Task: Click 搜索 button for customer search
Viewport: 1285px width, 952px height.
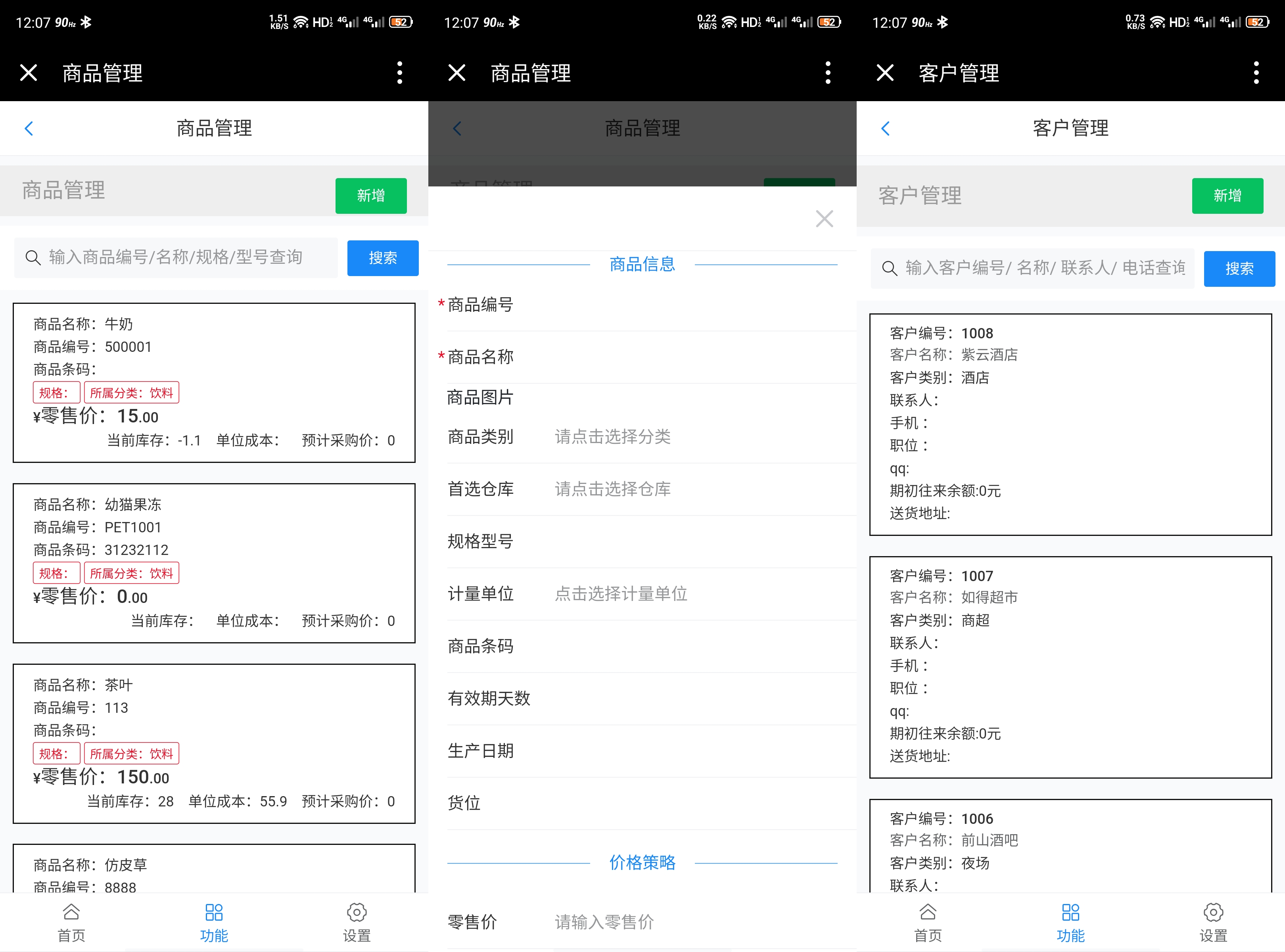Action: (x=1239, y=269)
